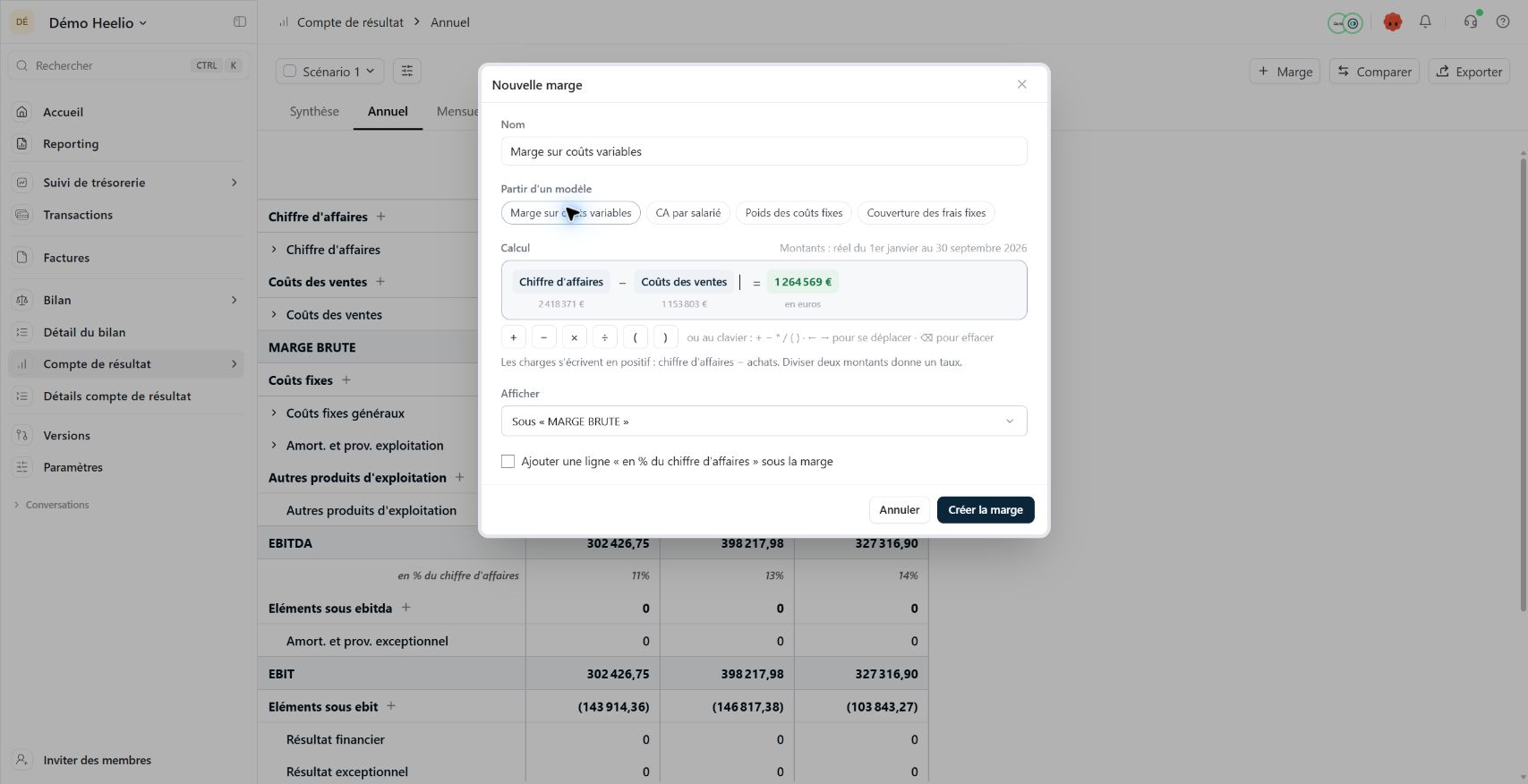Screen dimensions: 1528x784
Task: Add item next to Chiffre d'affaires heading
Action: coord(381,217)
